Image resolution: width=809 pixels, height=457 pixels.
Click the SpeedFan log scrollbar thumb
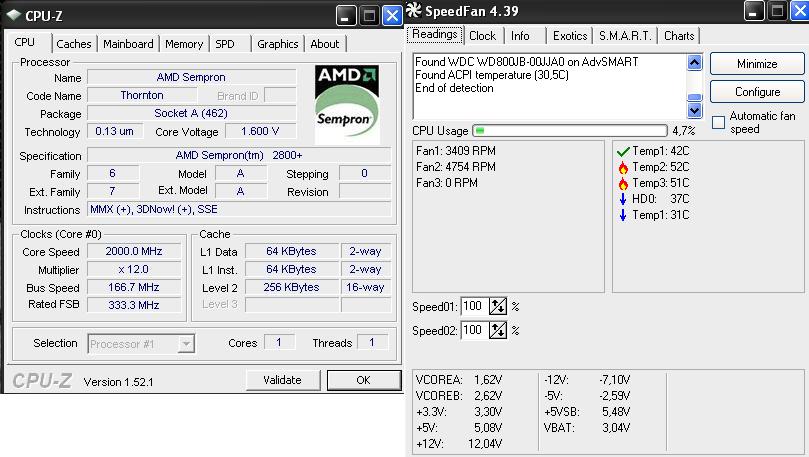pyautogui.click(x=694, y=97)
